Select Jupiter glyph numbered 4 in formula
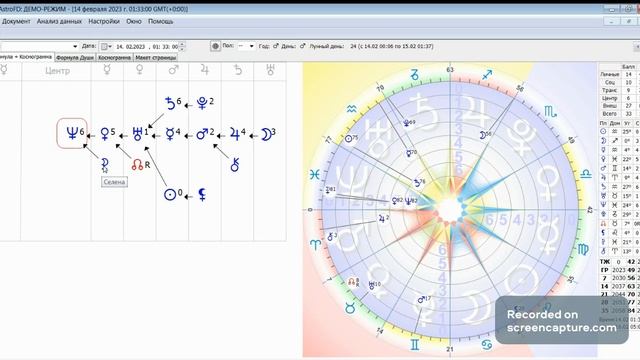 [235, 134]
